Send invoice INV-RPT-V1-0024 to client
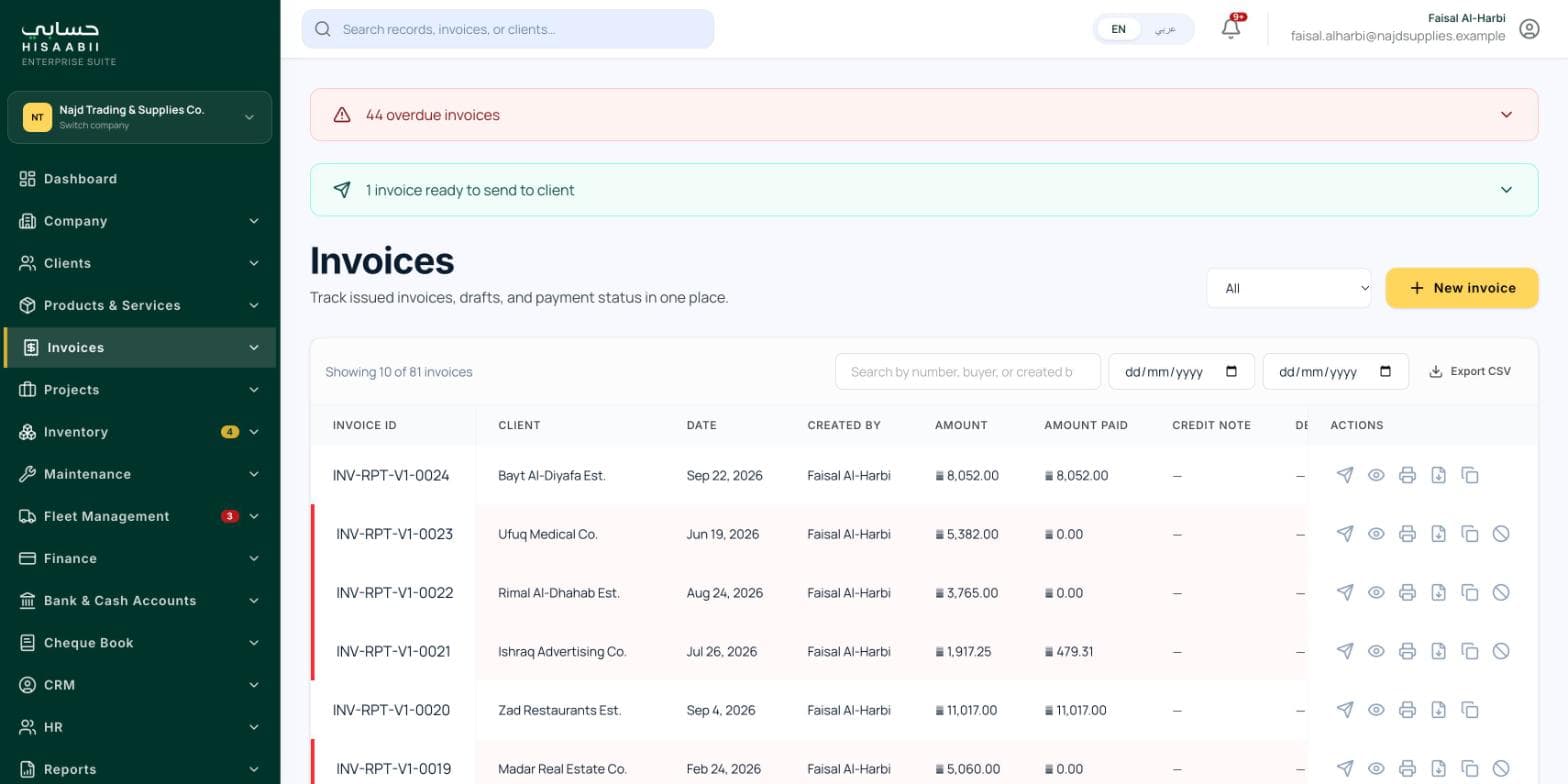This screenshot has height=784, width=1568. [x=1345, y=475]
